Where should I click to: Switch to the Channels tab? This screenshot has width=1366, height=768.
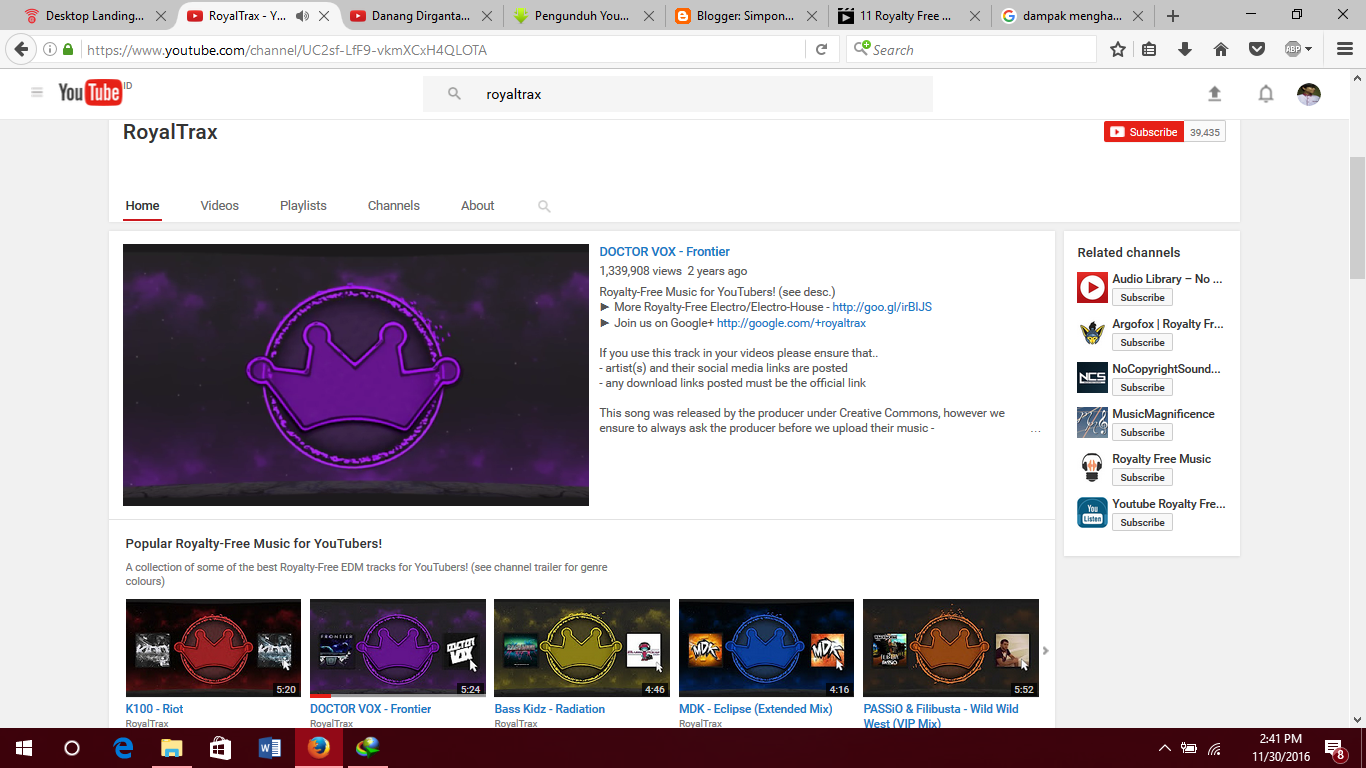pos(393,206)
